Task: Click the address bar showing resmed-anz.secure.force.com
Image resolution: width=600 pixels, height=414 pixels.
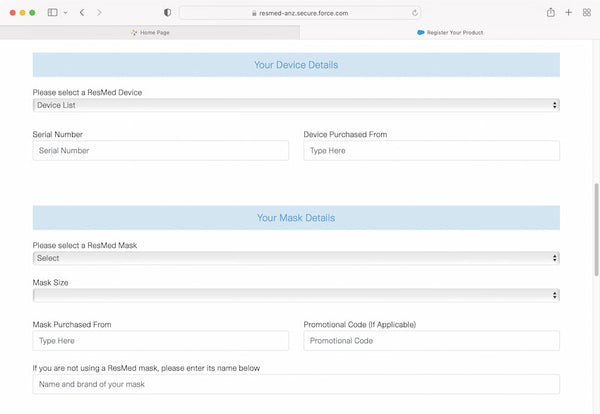Action: click(300, 13)
